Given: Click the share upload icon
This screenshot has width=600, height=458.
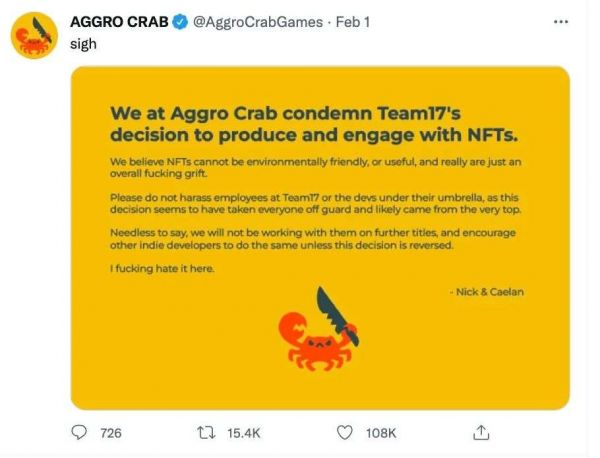Looking at the screenshot, I should 481,432.
